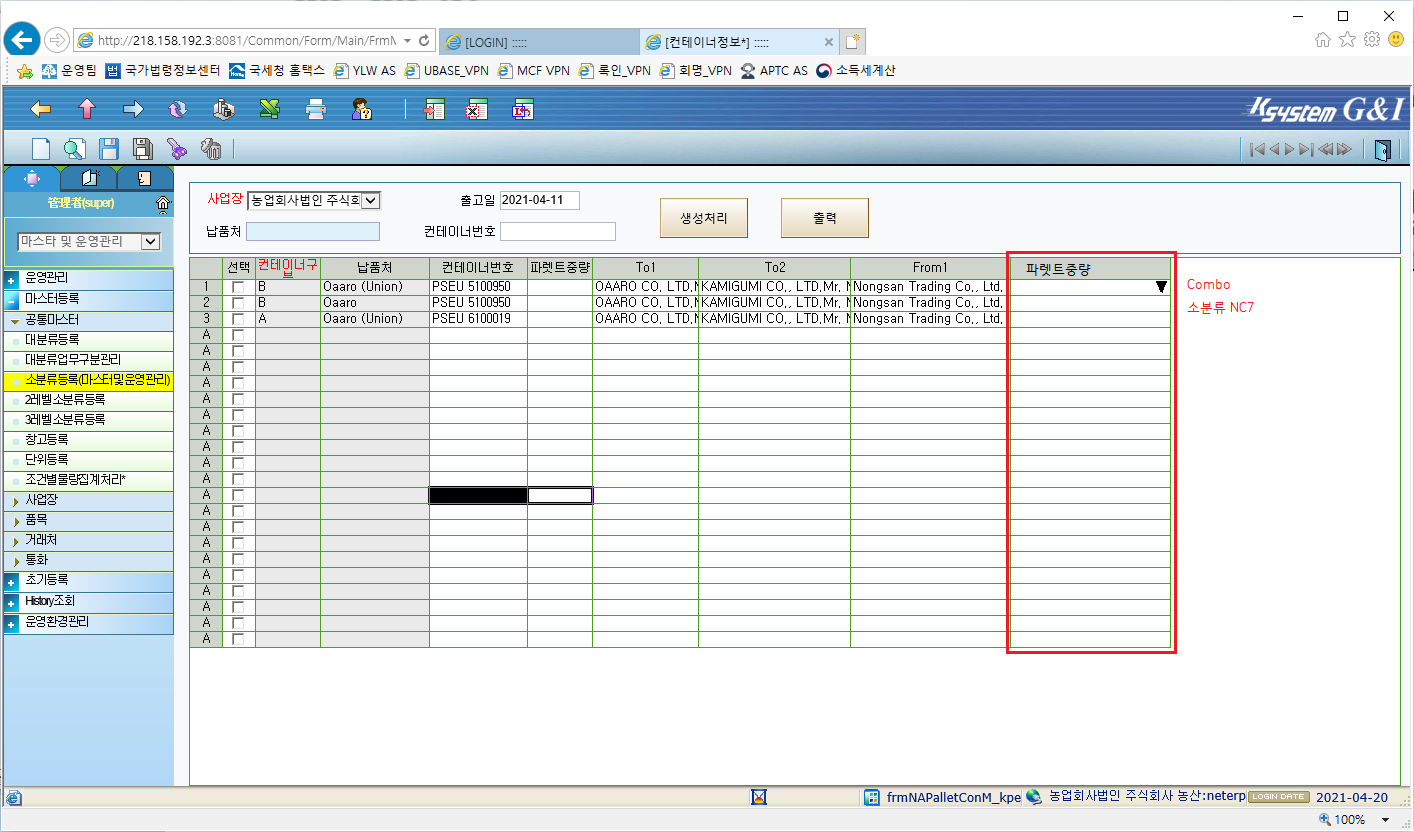
Task: Click the gray trash can delete icon
Action: point(211,149)
